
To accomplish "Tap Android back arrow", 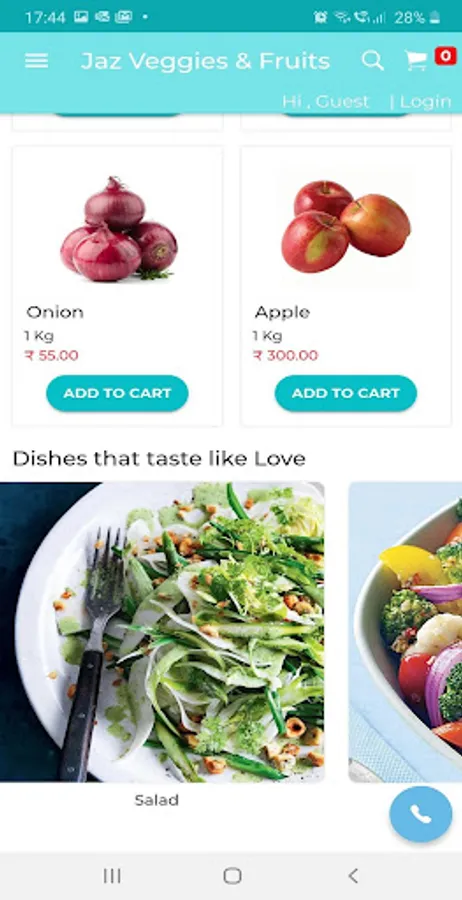I will click(x=353, y=876).
